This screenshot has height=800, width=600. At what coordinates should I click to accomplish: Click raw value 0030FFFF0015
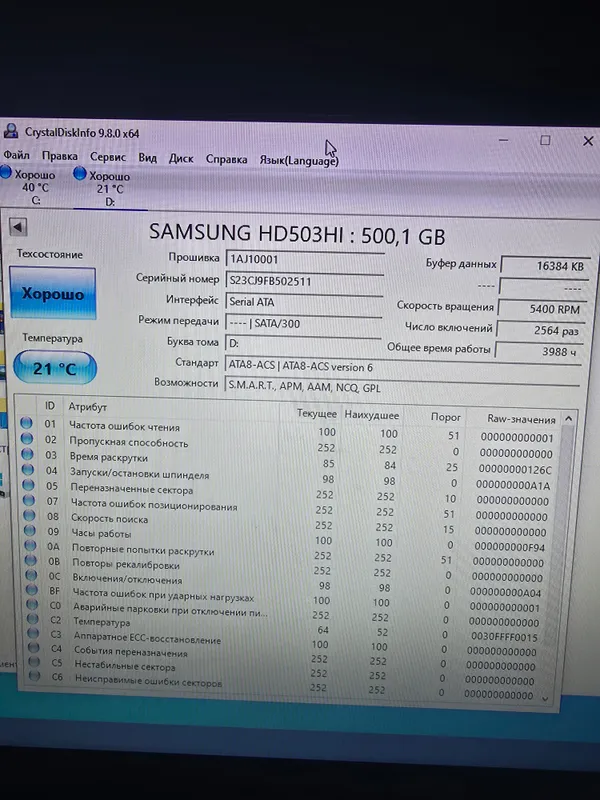tap(504, 637)
